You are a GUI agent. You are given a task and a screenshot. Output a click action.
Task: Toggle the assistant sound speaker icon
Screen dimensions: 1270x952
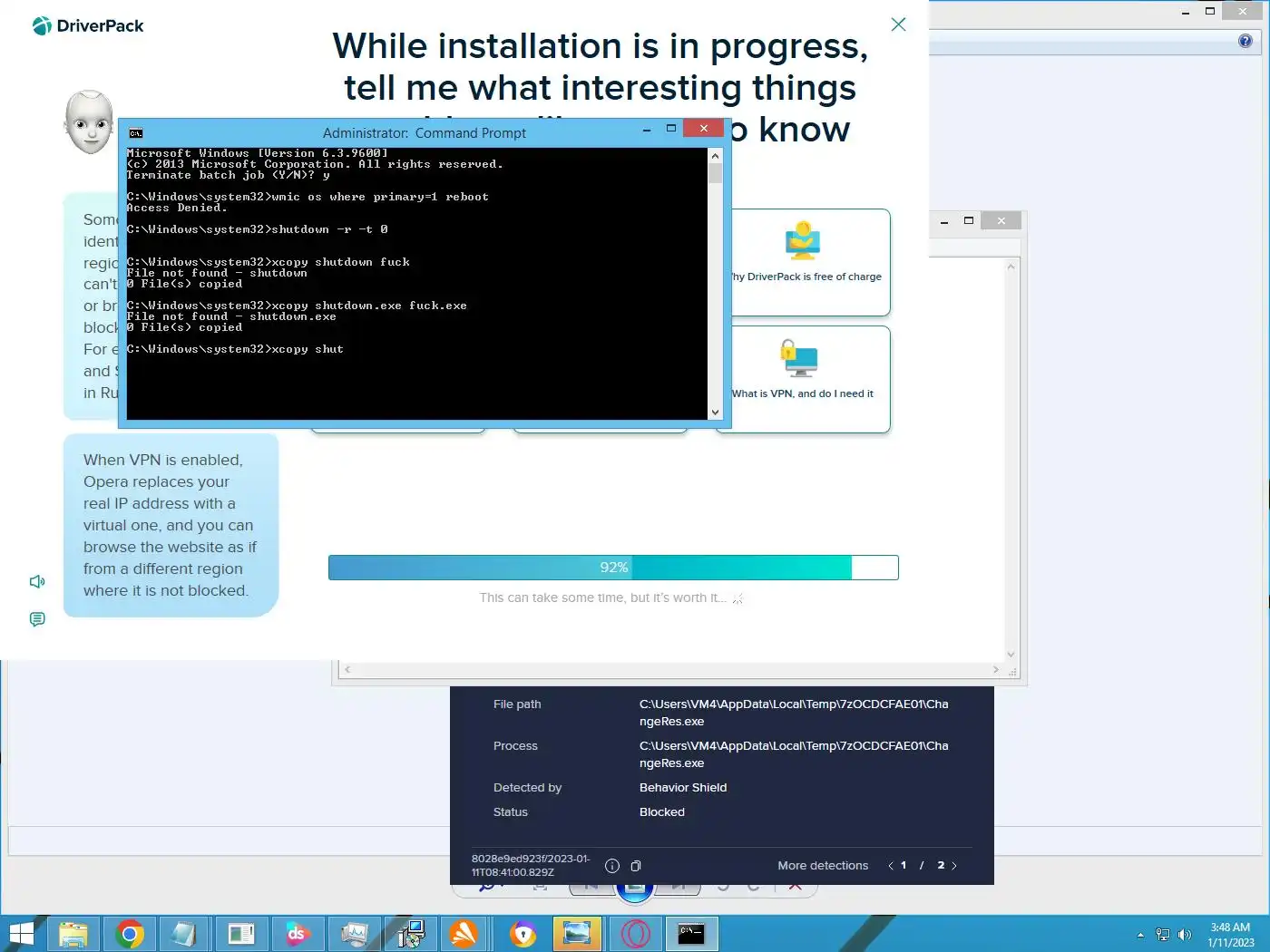pyautogui.click(x=37, y=581)
